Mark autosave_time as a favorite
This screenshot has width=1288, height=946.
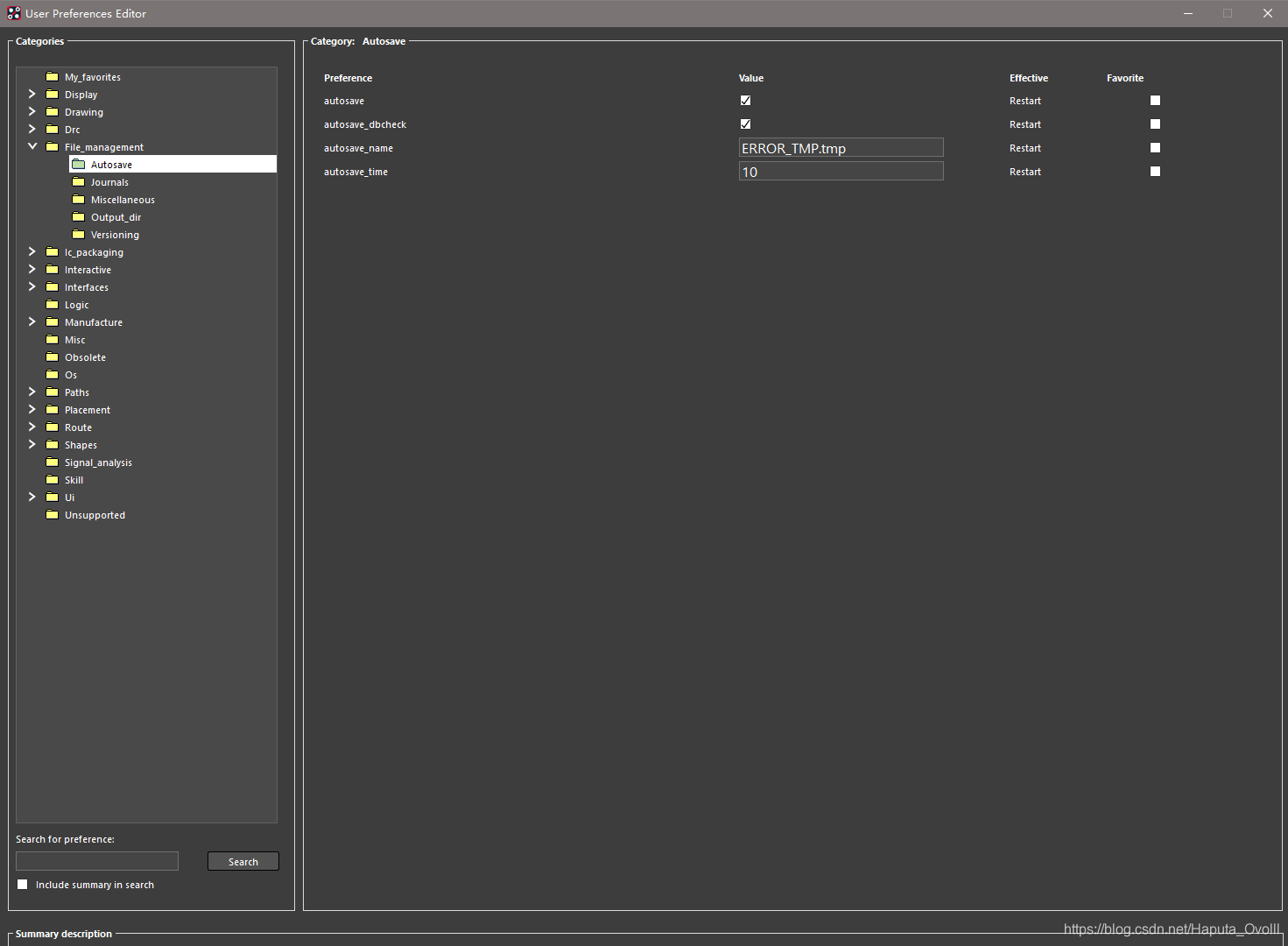(x=1155, y=172)
